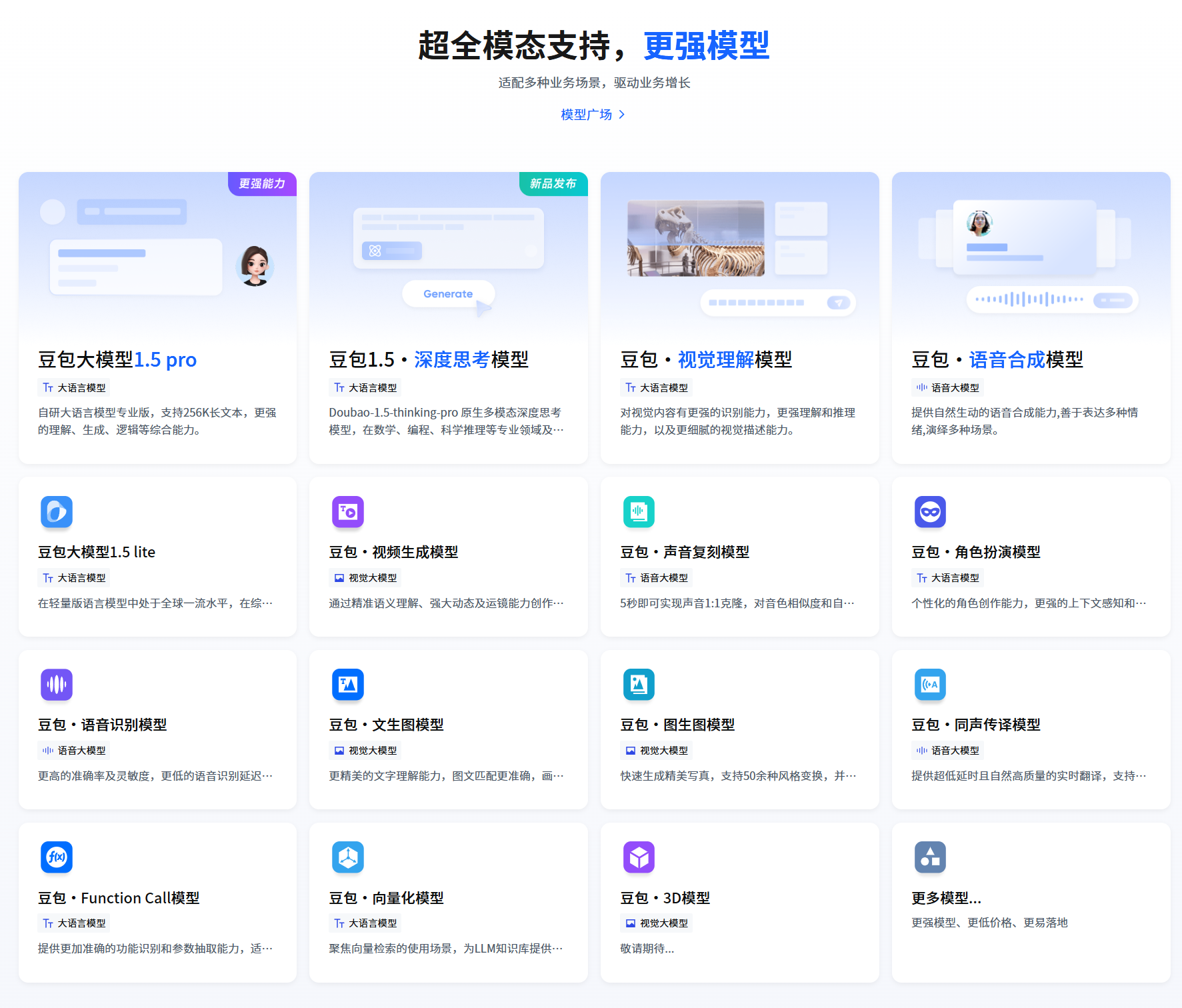
Task: Select the 豆包·3D模型 title
Action: [665, 898]
